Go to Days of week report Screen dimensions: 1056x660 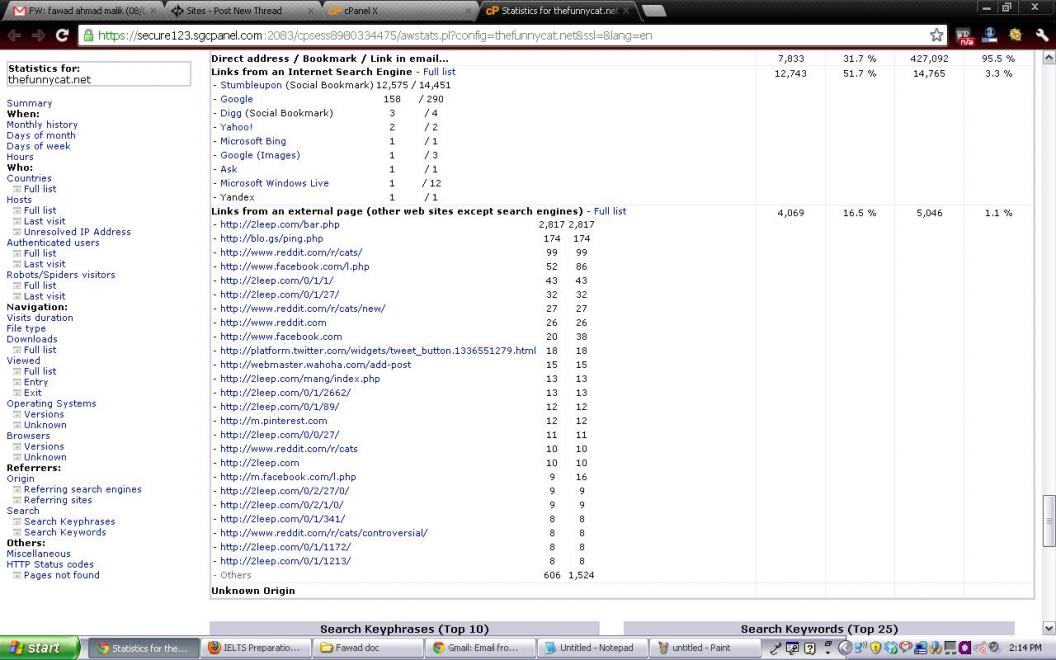(38, 146)
